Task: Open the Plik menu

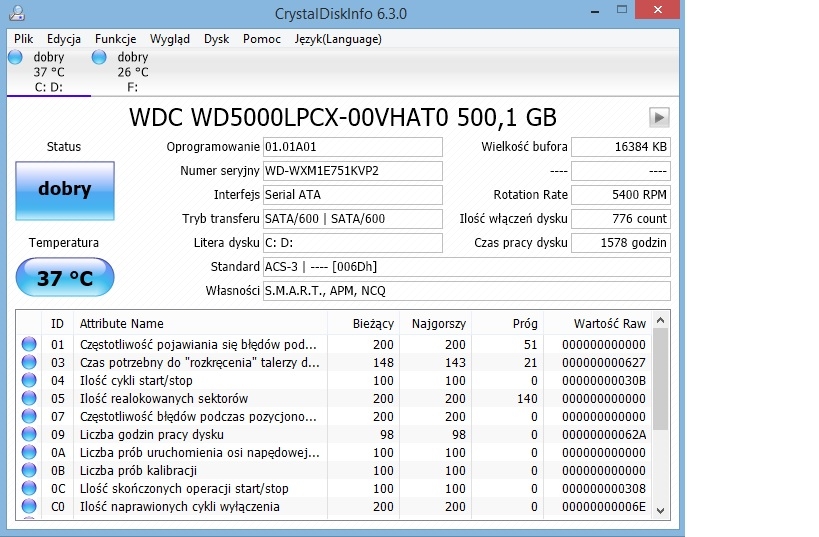Action: click(24, 39)
